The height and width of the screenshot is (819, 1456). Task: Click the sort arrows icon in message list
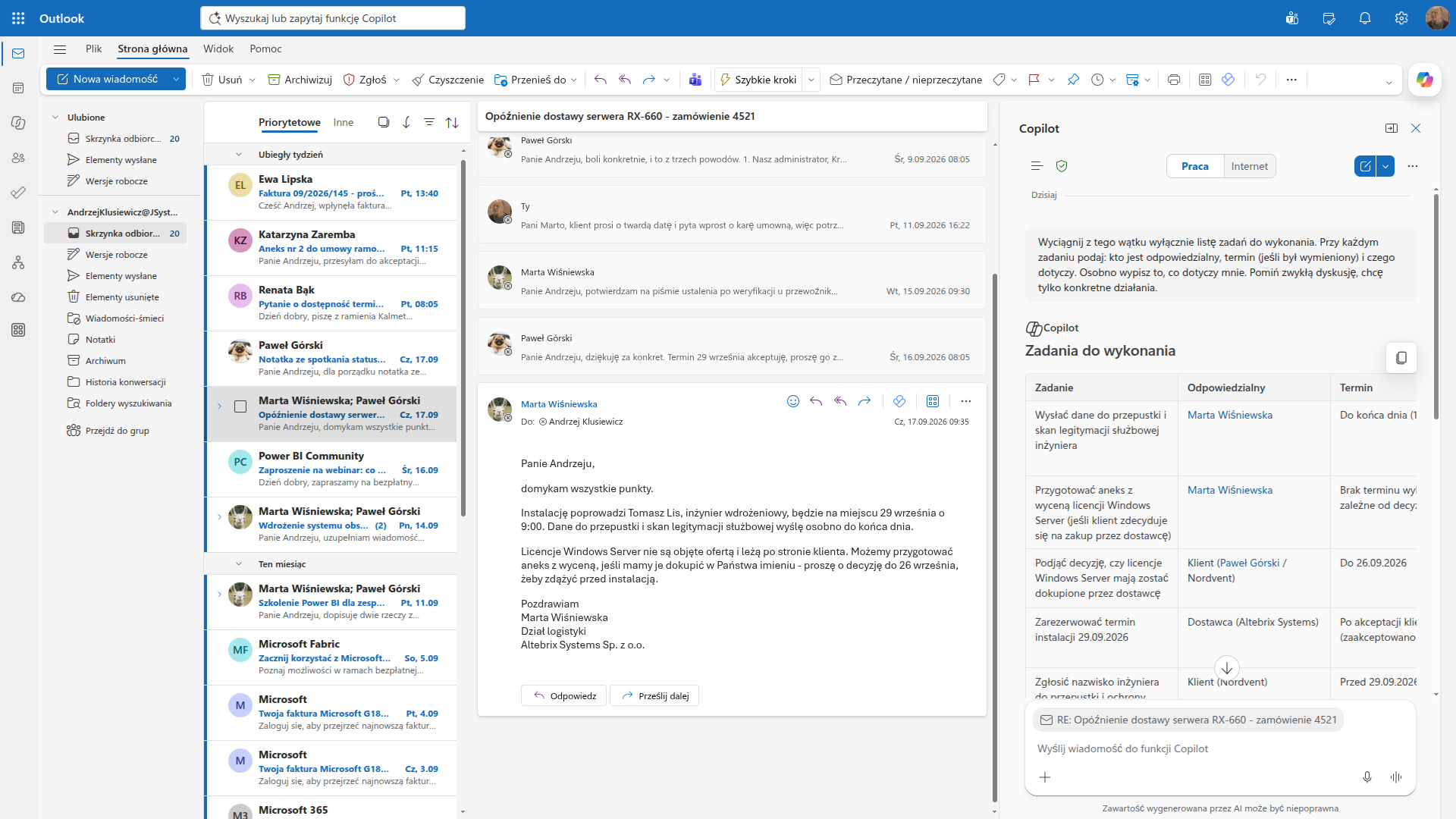point(452,122)
